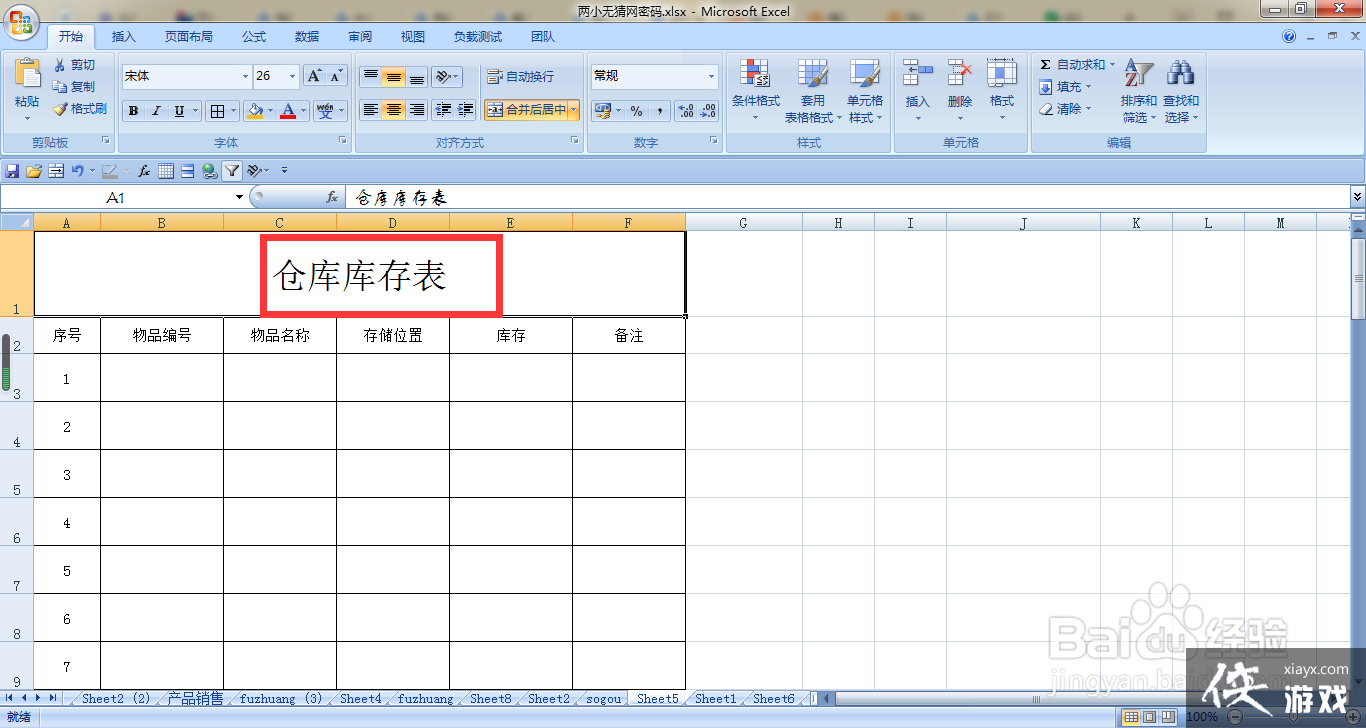Toggle align text right
The image size is (1366, 728).
tap(417, 110)
